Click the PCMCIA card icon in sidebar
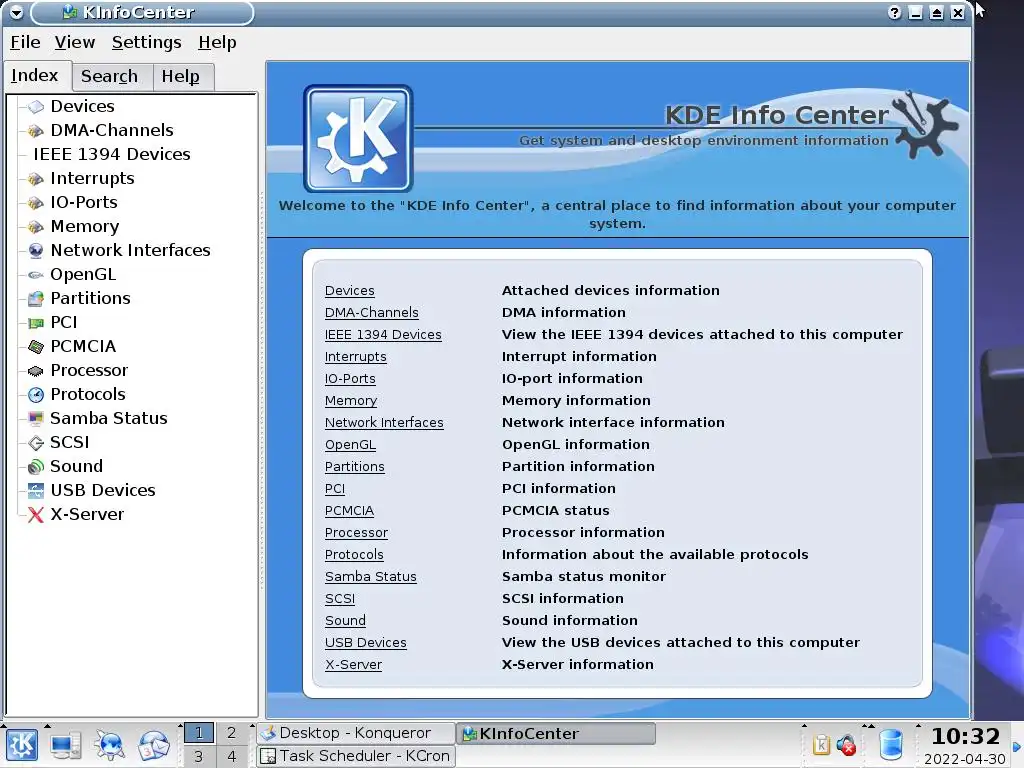The image size is (1024, 768). [36, 347]
